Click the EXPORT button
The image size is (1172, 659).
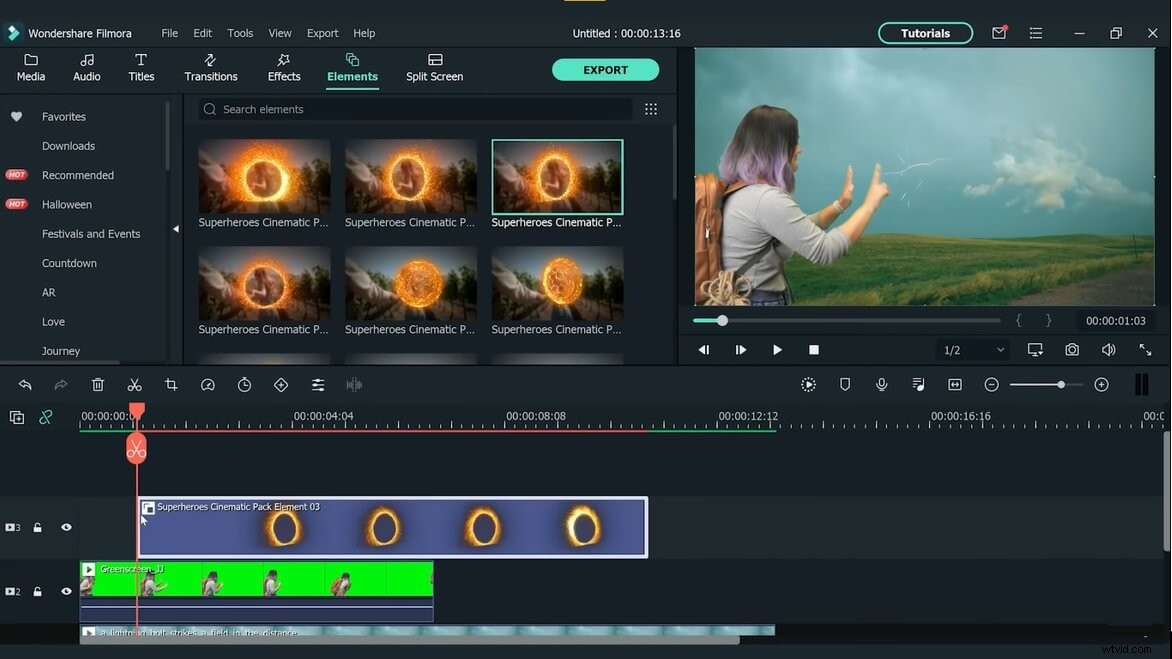click(605, 69)
